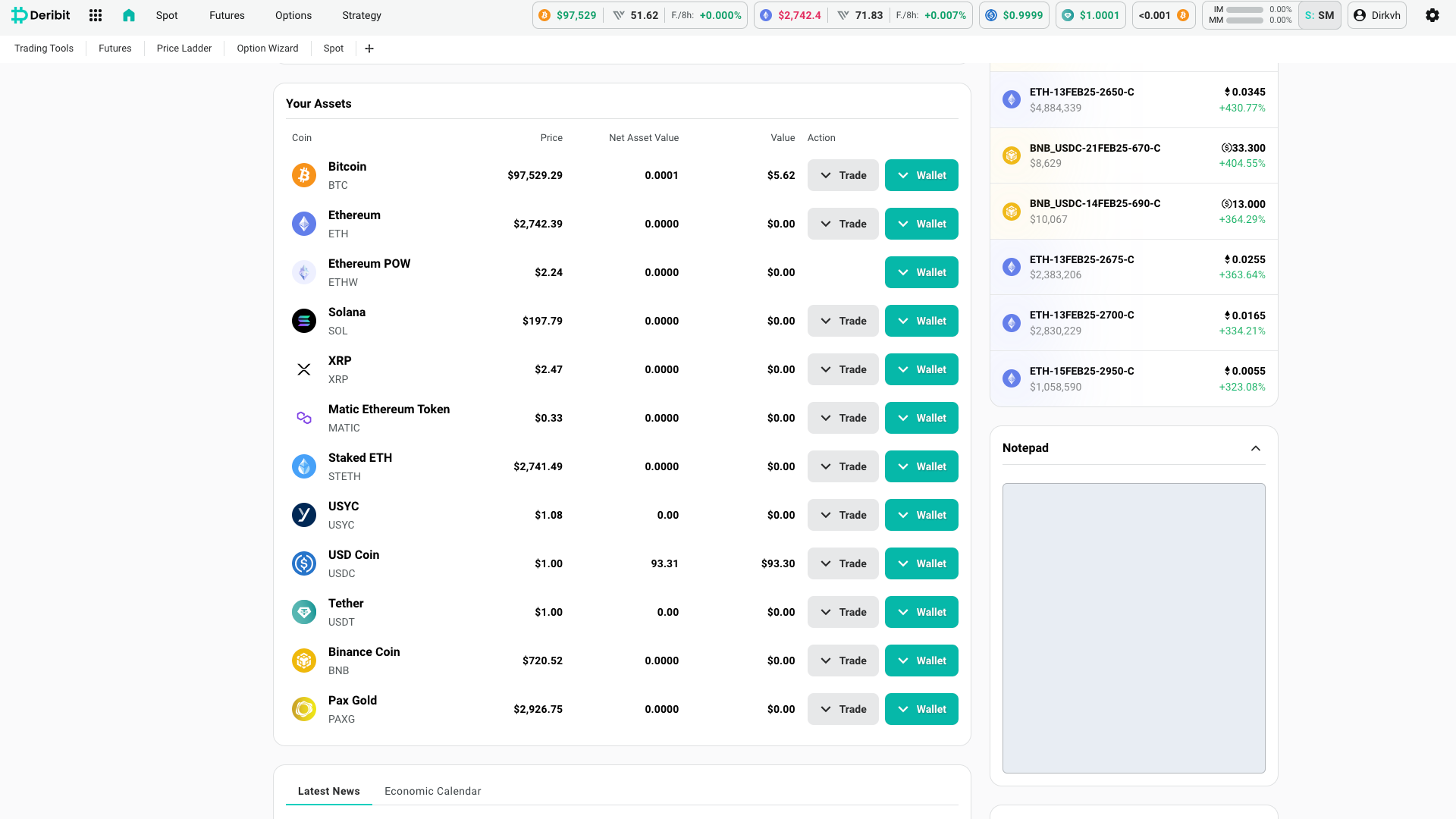Expand Wallet dropdown for Bitcoin
Viewport: 1456px width, 819px height.
coord(921,175)
